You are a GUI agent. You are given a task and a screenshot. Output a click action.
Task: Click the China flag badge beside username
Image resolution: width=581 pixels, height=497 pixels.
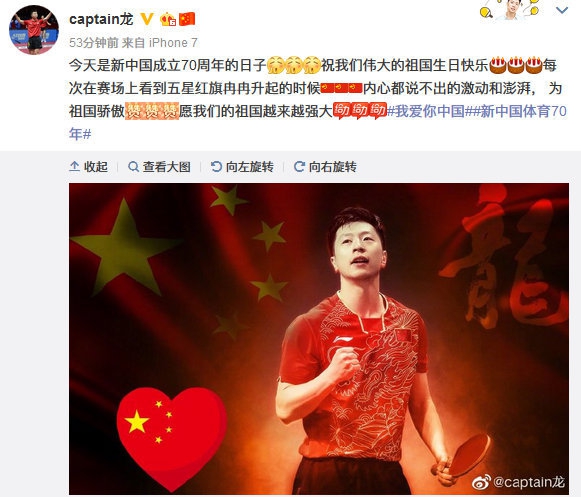pyautogui.click(x=187, y=19)
